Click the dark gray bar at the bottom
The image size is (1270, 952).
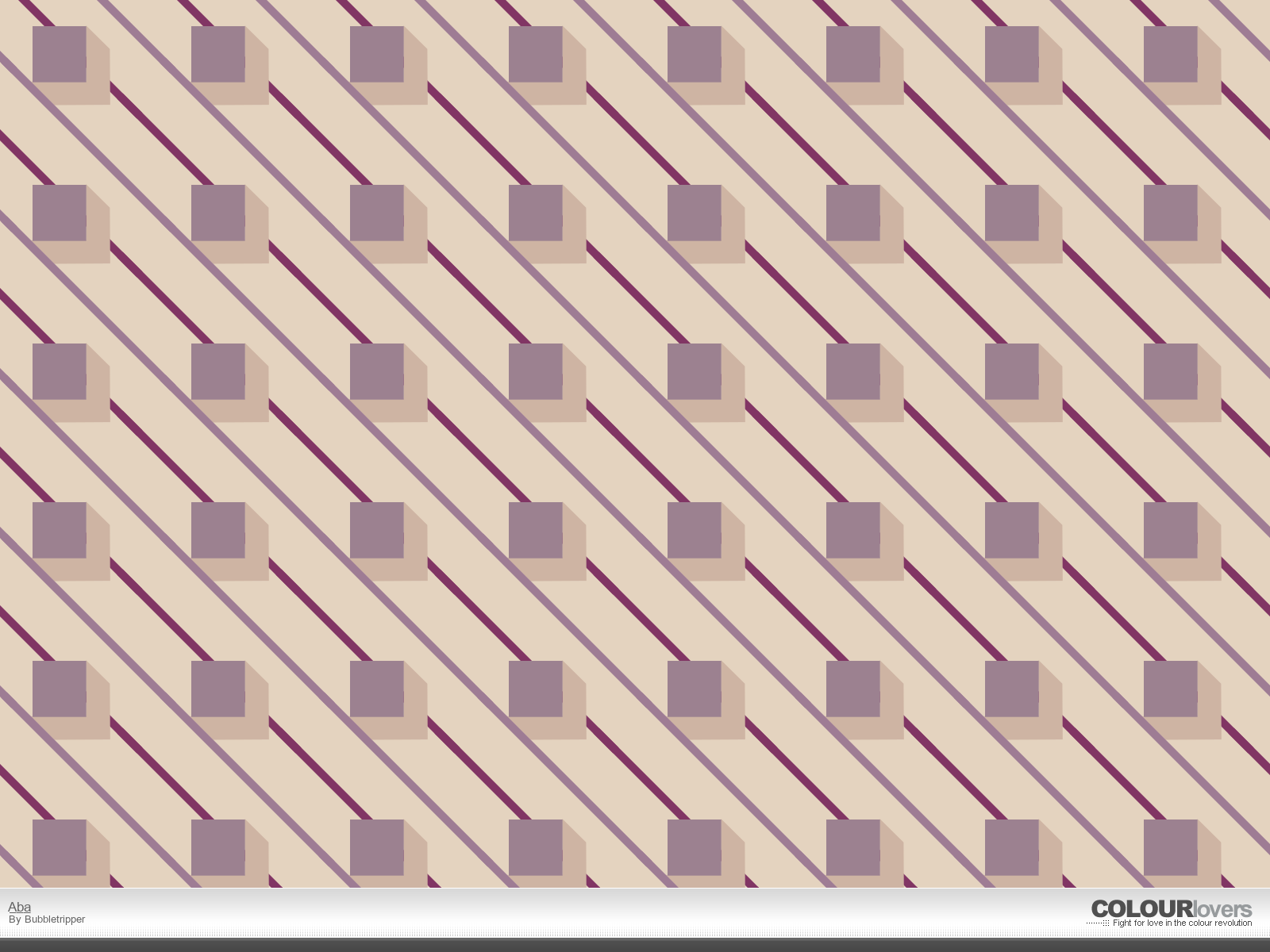pos(635,945)
